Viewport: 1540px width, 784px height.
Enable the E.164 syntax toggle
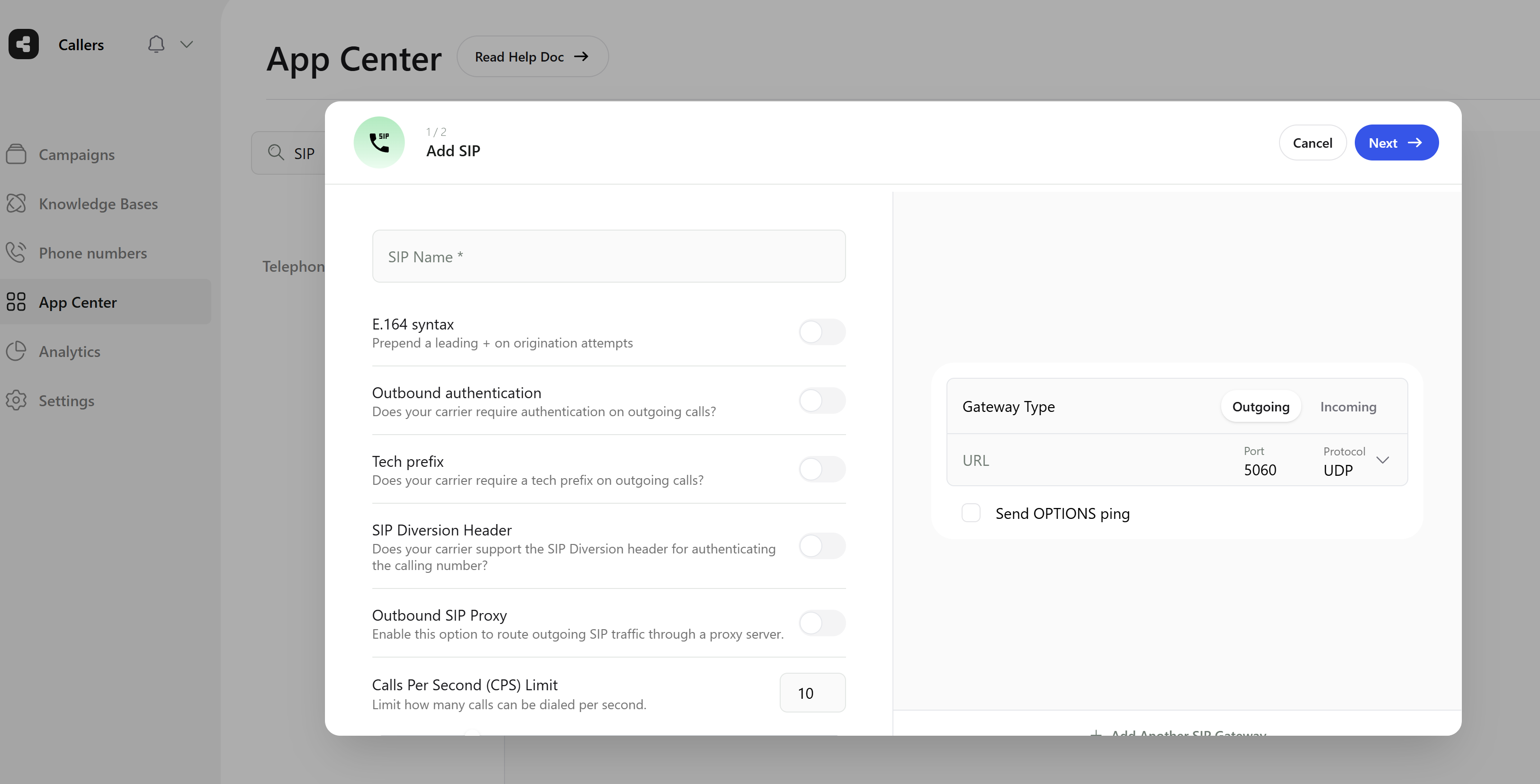(x=822, y=332)
